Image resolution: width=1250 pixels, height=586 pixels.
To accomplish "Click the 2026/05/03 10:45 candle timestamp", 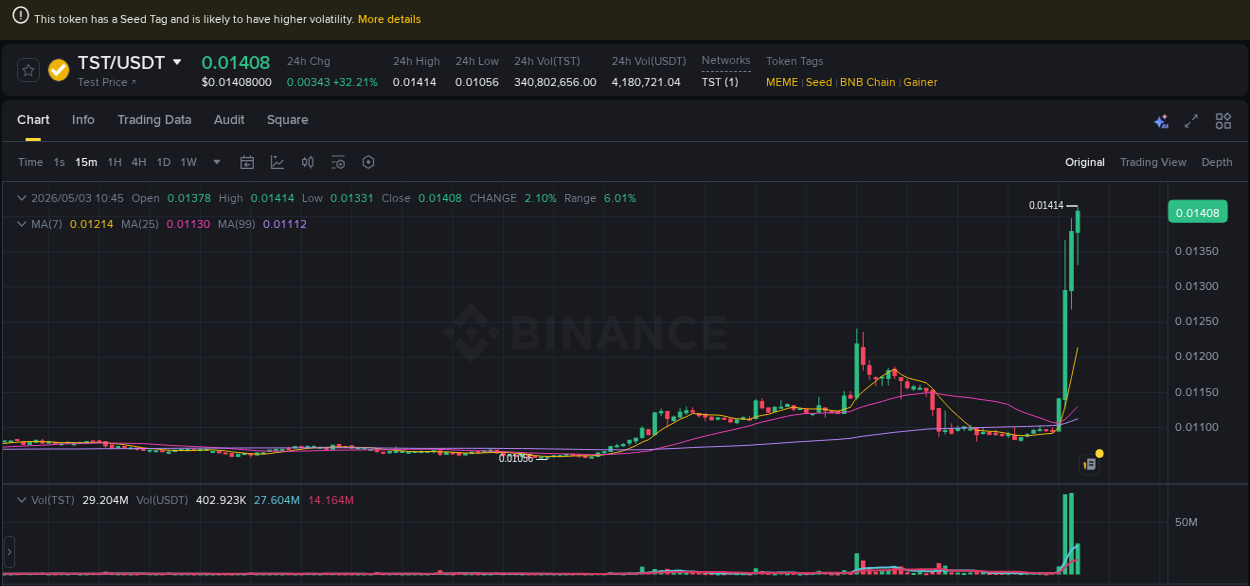I will tap(77, 198).
